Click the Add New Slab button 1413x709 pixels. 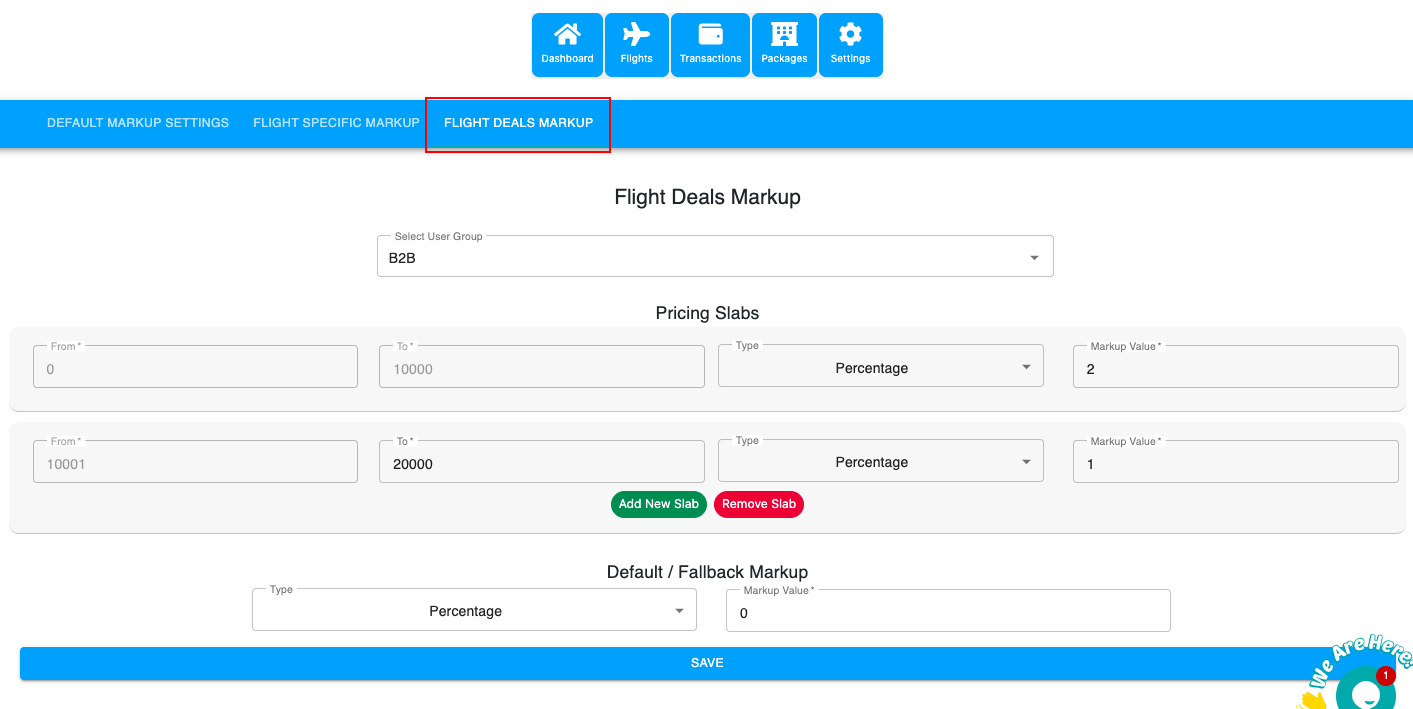tap(658, 504)
